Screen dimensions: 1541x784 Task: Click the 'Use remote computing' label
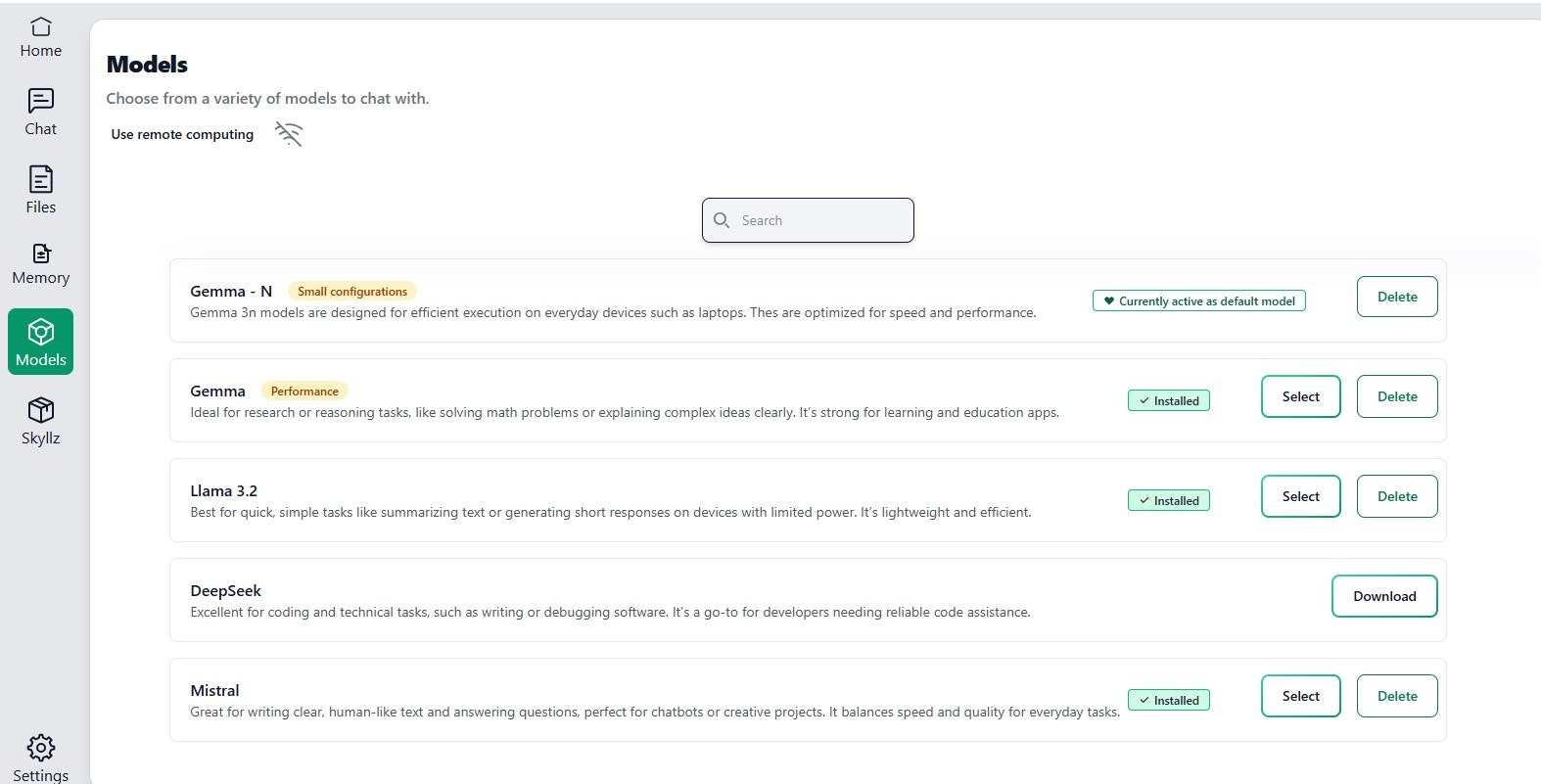182,134
